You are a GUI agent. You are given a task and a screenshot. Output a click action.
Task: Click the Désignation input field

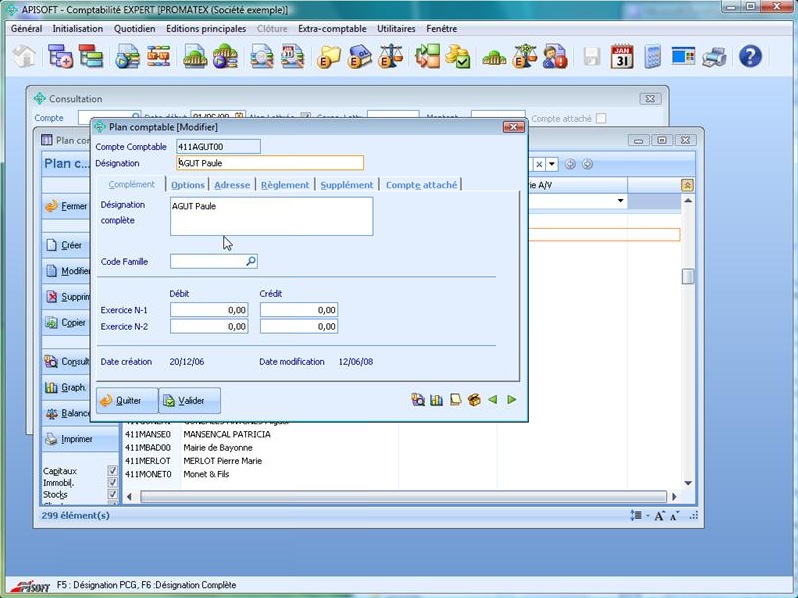(x=270, y=163)
